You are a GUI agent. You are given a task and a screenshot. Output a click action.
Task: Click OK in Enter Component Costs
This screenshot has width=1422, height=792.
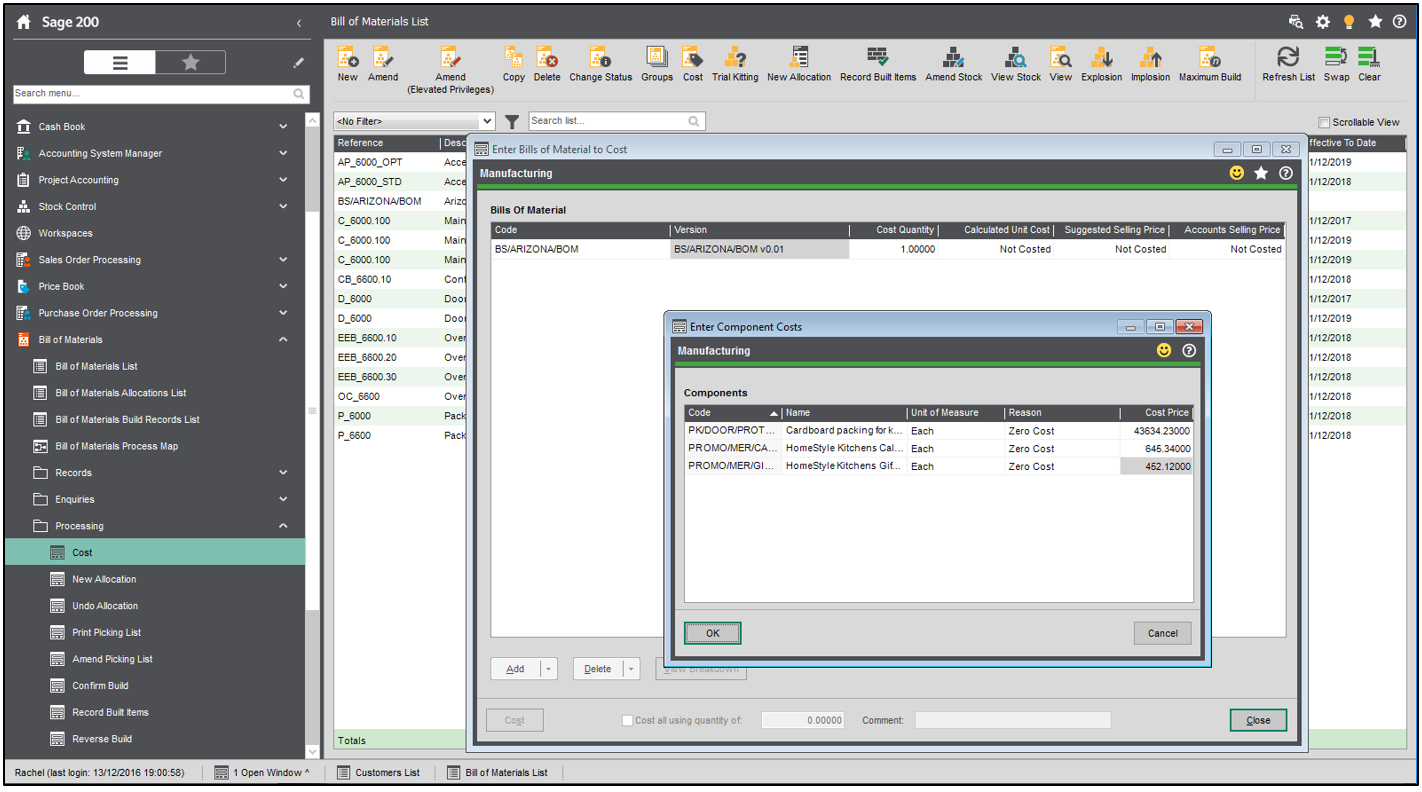click(x=712, y=633)
